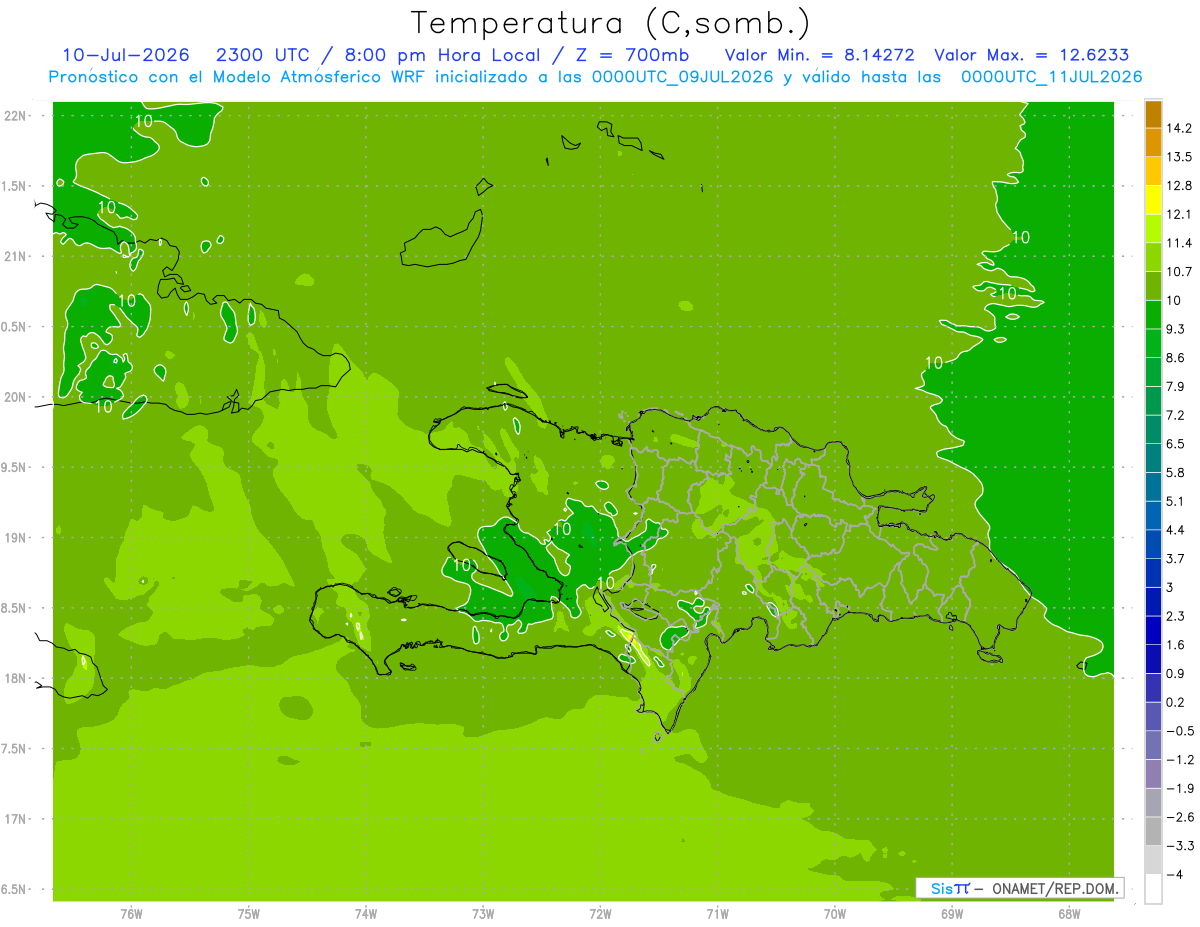The image size is (1200, 927).
Task: Click the 8.6 colorbar value
Action: coord(1176,357)
